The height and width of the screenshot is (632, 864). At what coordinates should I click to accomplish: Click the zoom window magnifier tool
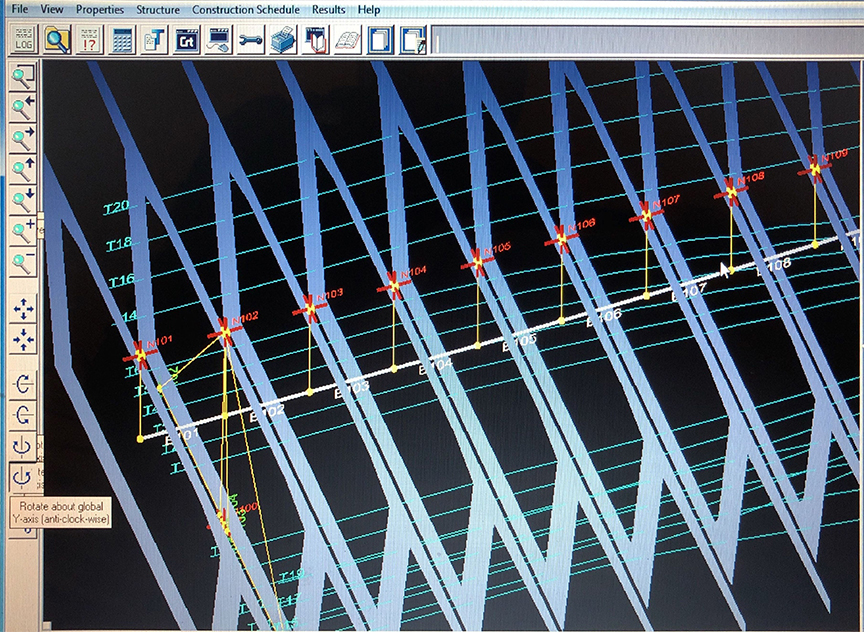point(22,76)
